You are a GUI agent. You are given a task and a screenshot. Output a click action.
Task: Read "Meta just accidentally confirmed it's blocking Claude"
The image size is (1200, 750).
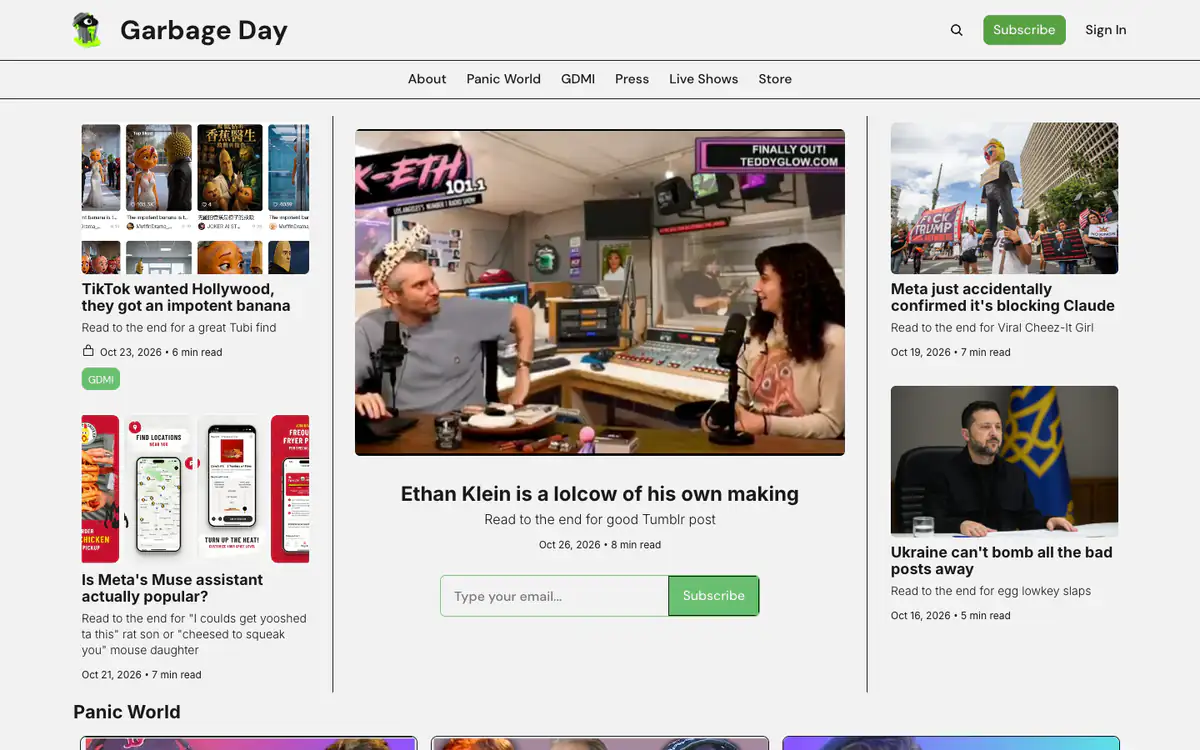1003,297
